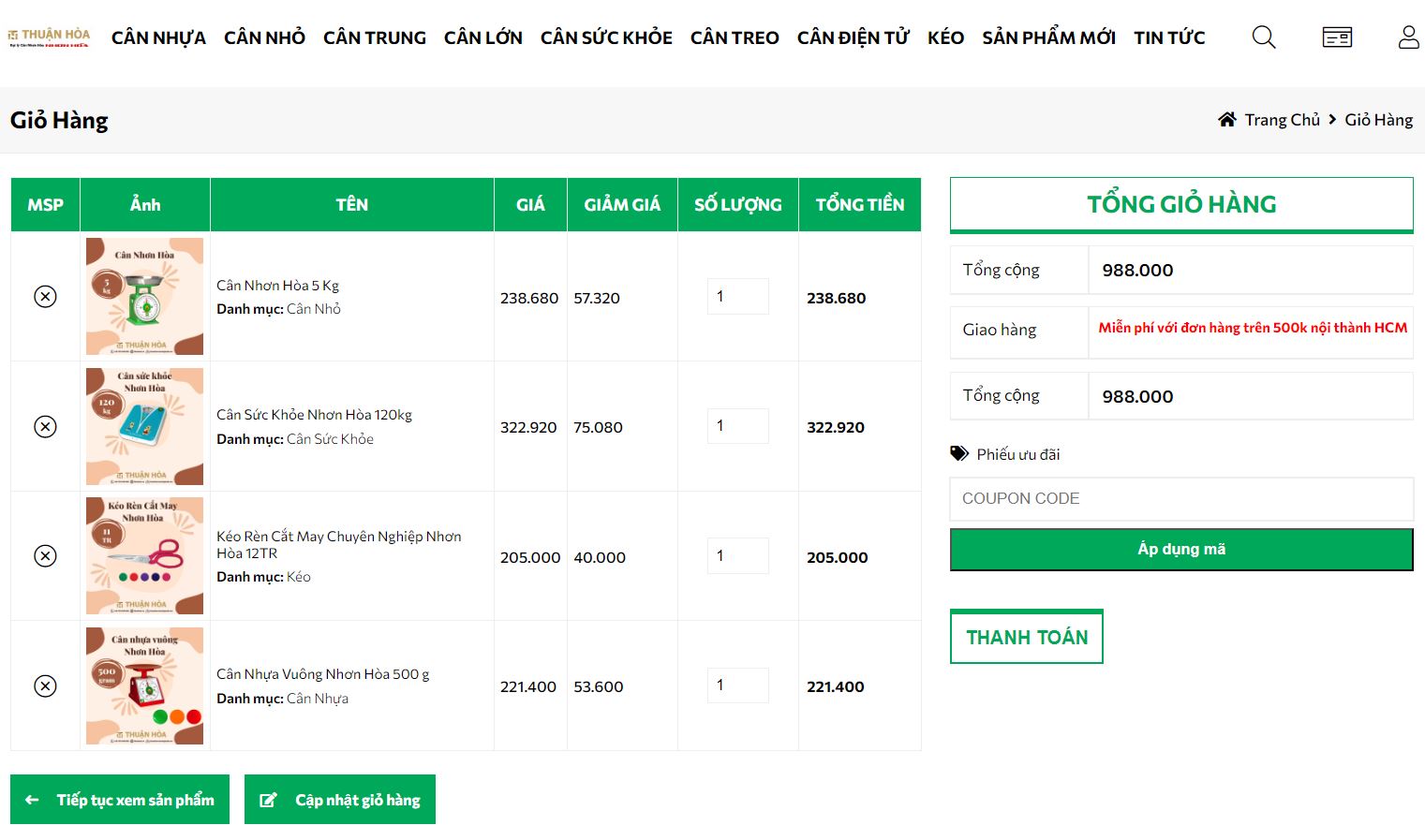
Task: Open Cân Nhơn Hòa 5 Kg product thumbnail
Action: 144,296
